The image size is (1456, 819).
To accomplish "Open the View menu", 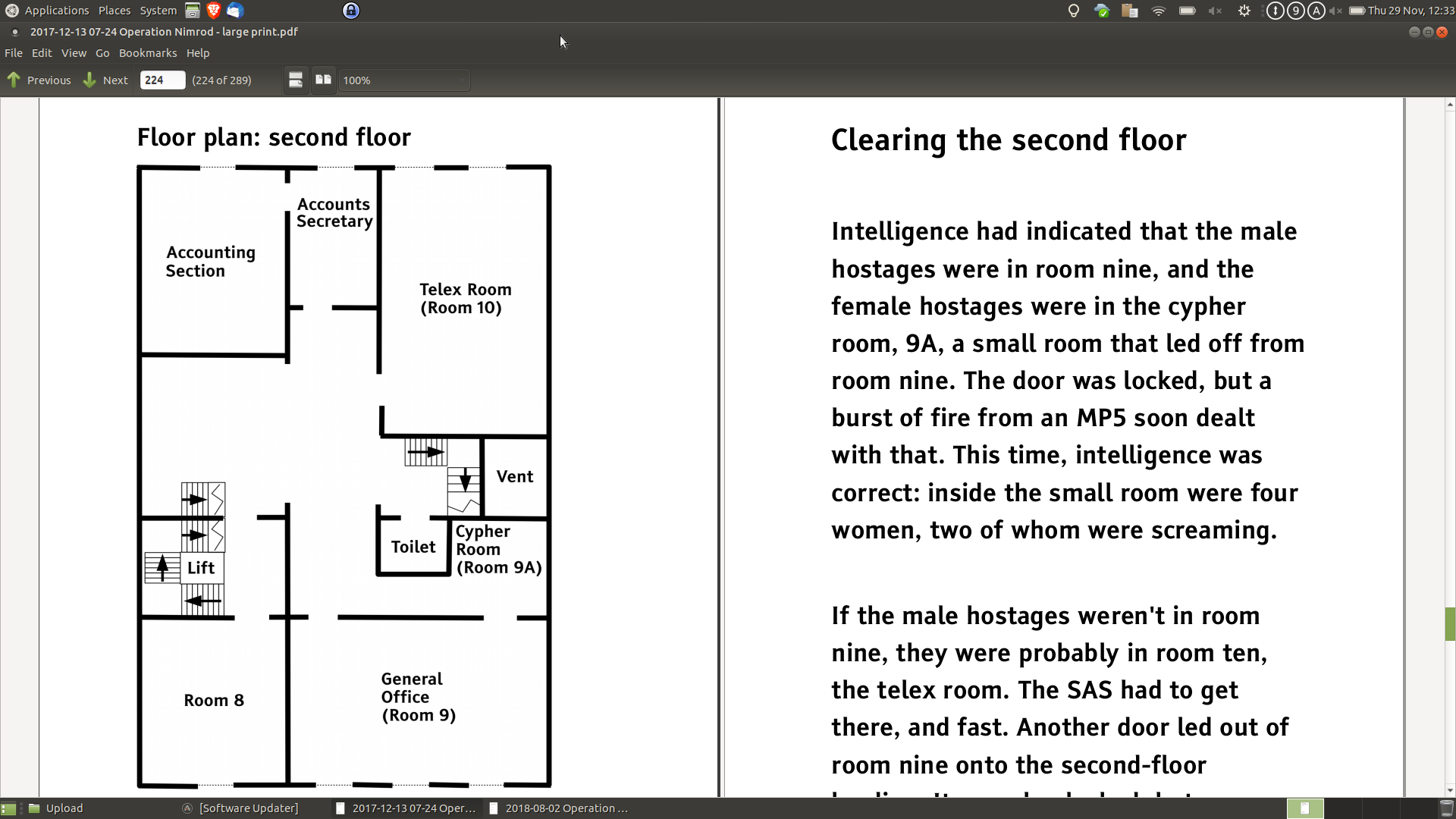I will point(74,53).
